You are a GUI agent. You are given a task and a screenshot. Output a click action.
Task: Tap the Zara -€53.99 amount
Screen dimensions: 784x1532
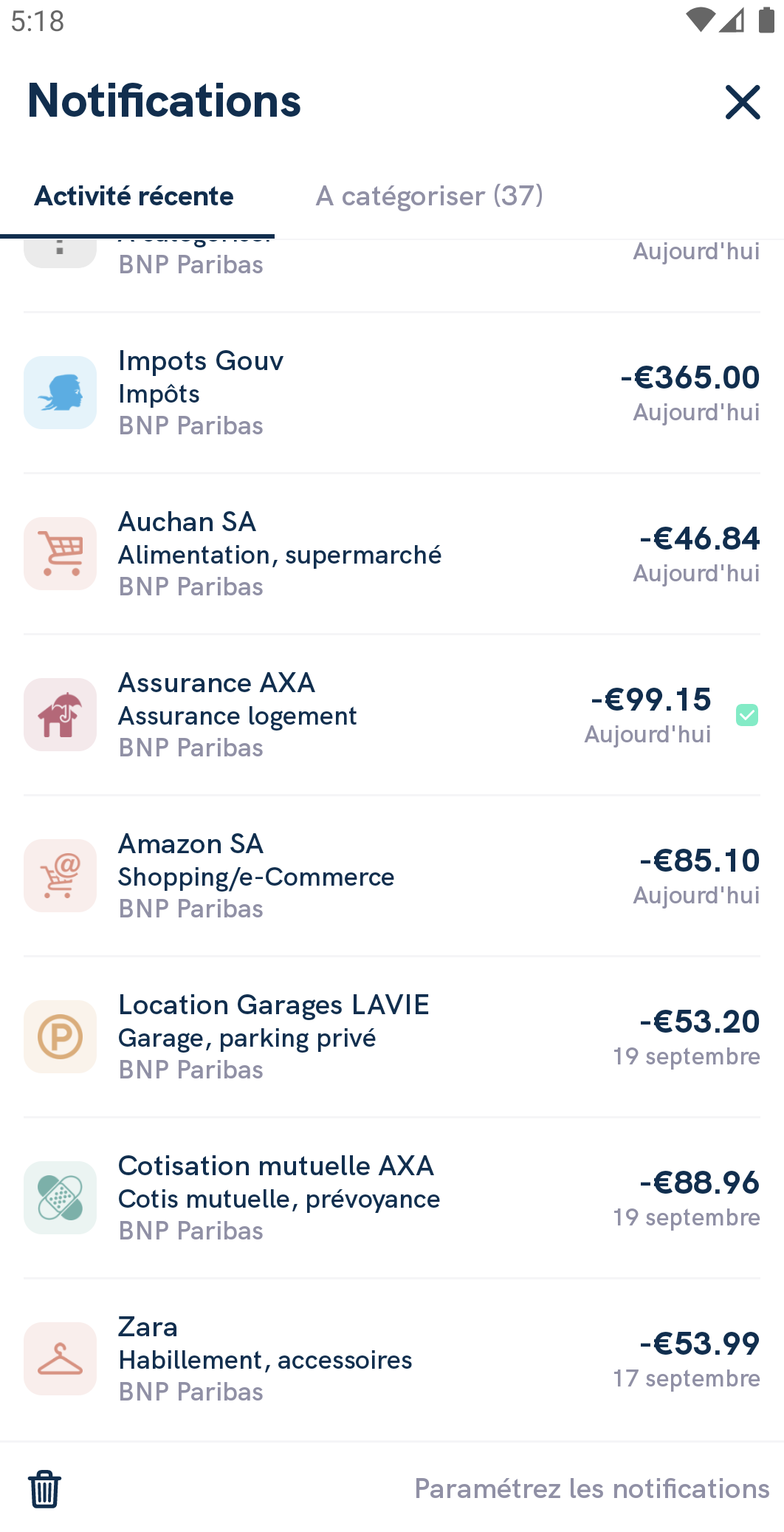(x=699, y=1344)
